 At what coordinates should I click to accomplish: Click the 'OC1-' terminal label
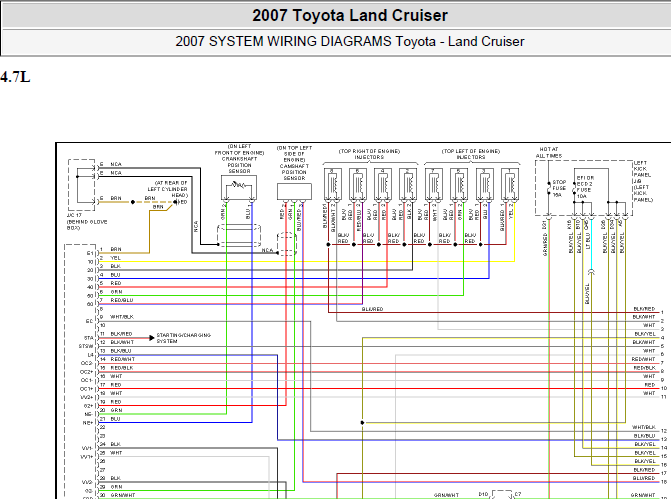pyautogui.click(x=87, y=380)
